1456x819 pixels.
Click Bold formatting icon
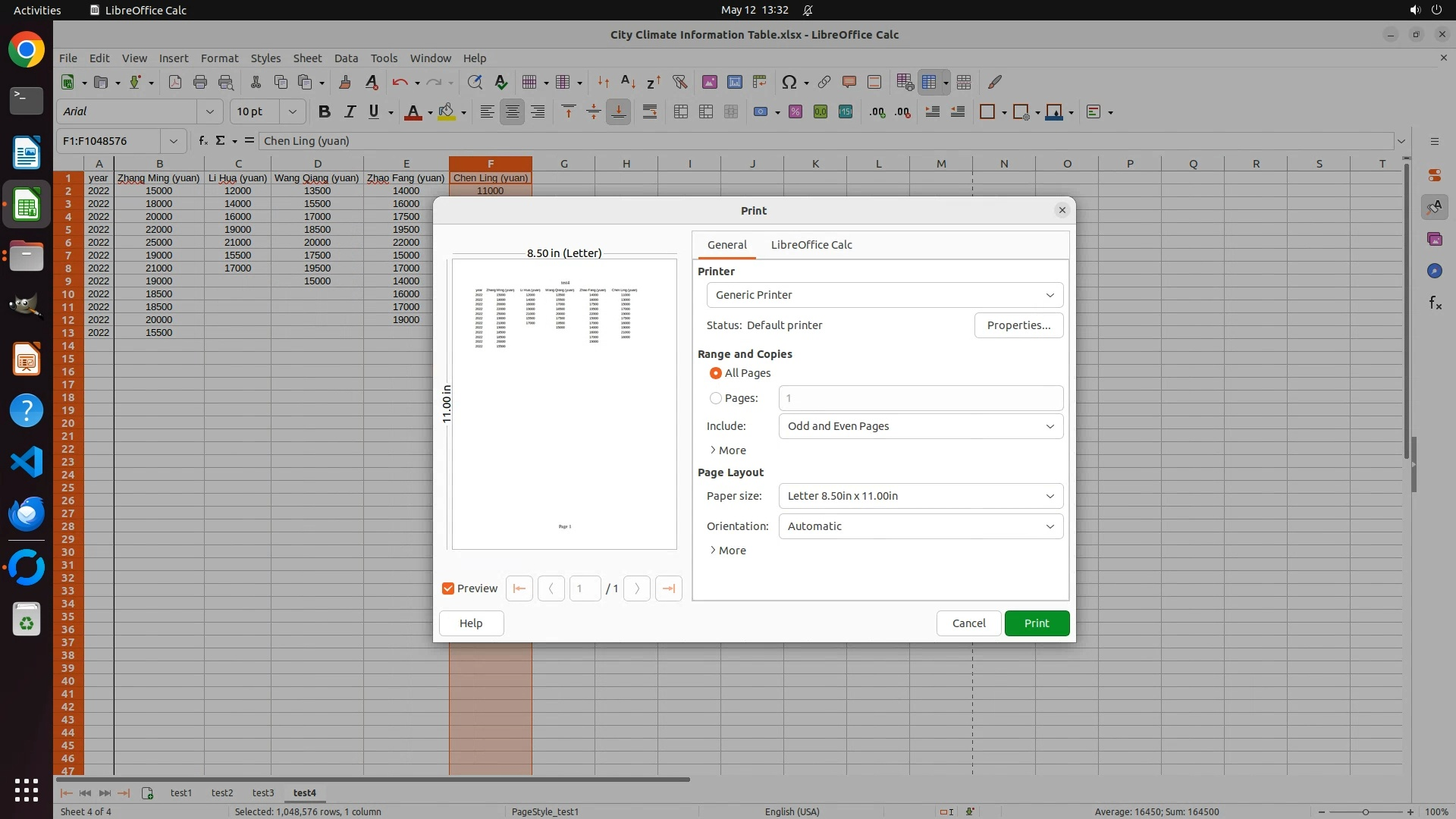click(x=325, y=111)
